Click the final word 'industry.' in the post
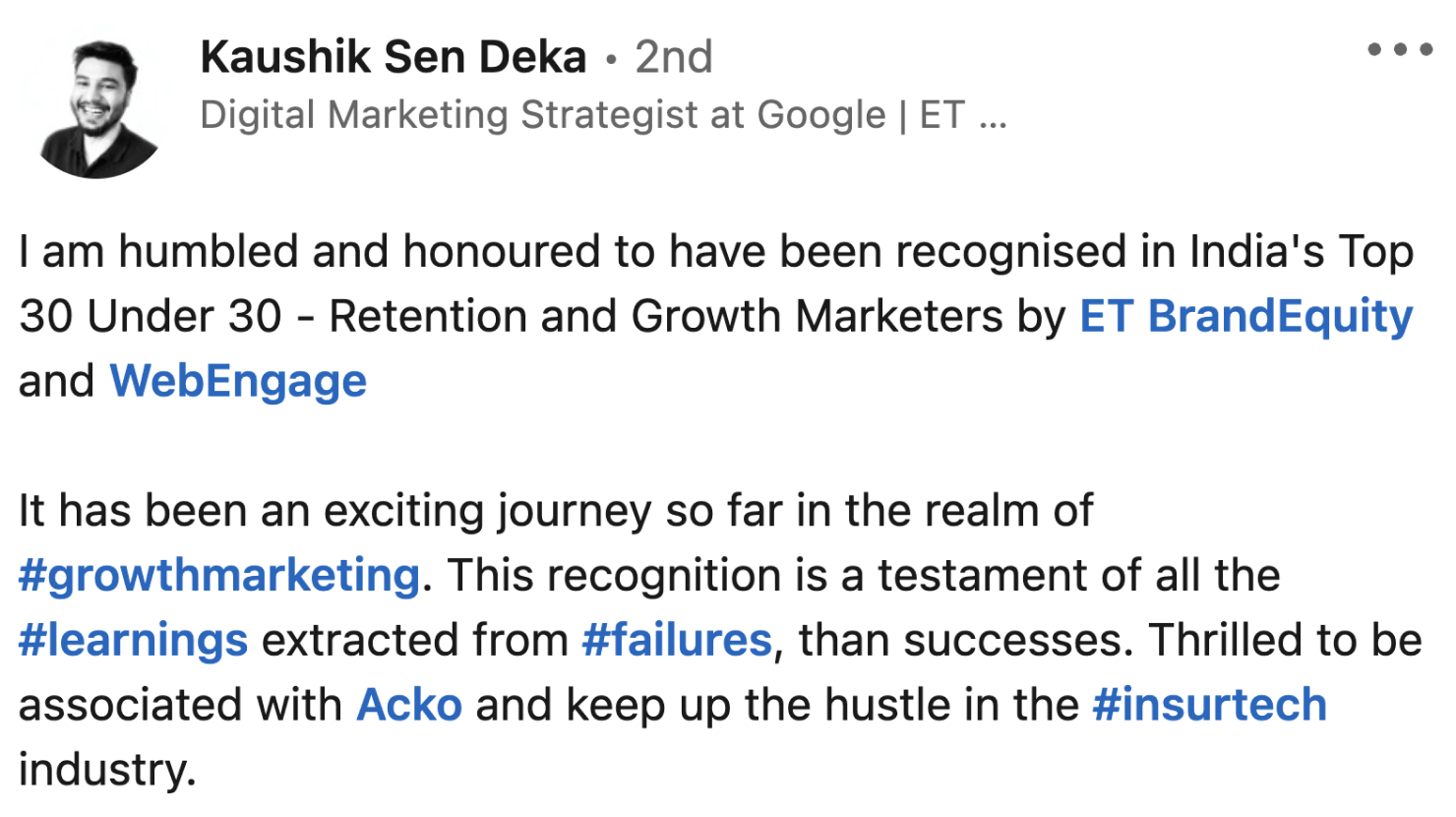1456x817 pixels. 107,770
